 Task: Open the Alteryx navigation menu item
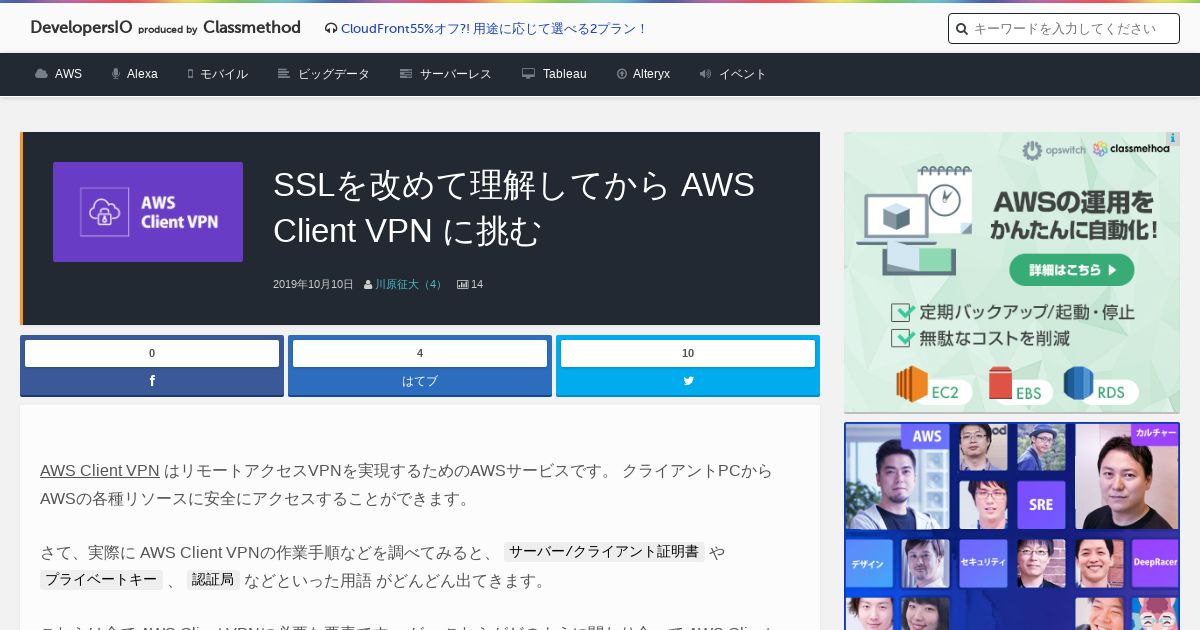pos(651,74)
